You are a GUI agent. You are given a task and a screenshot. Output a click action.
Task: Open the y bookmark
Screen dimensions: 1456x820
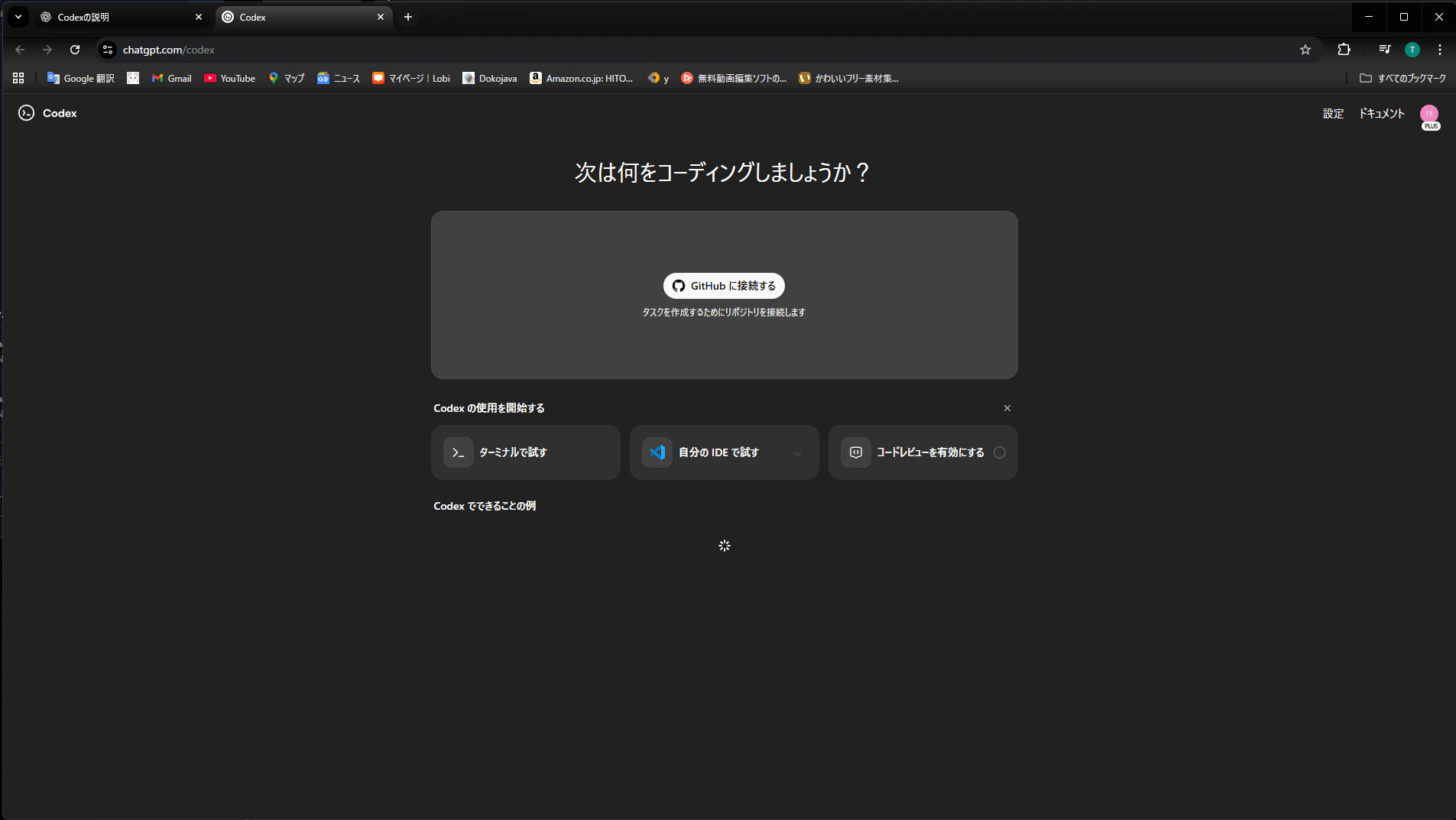[x=658, y=78]
